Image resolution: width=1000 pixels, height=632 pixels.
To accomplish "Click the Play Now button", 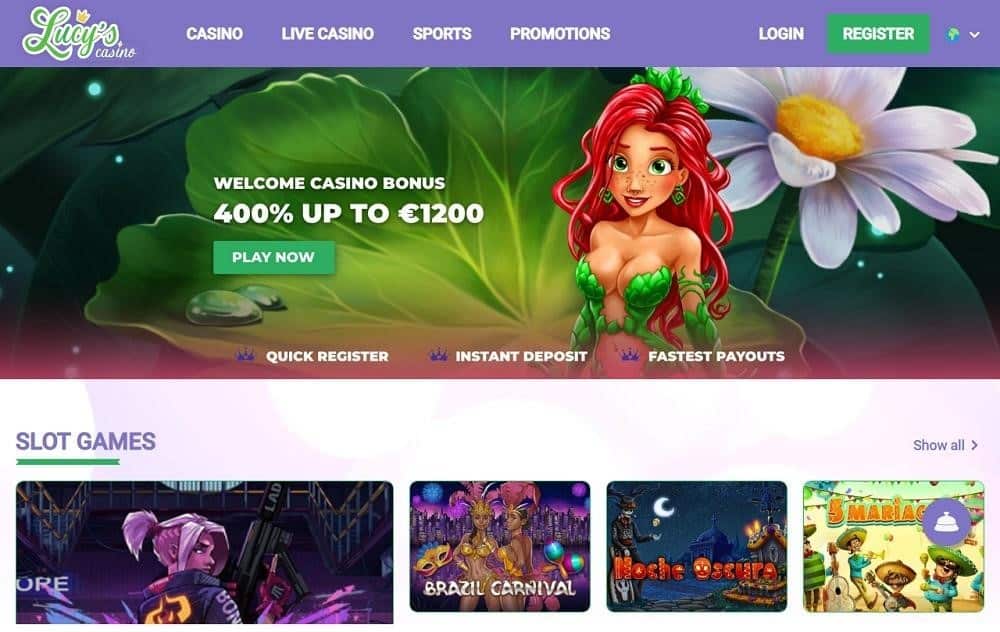I will [x=274, y=258].
